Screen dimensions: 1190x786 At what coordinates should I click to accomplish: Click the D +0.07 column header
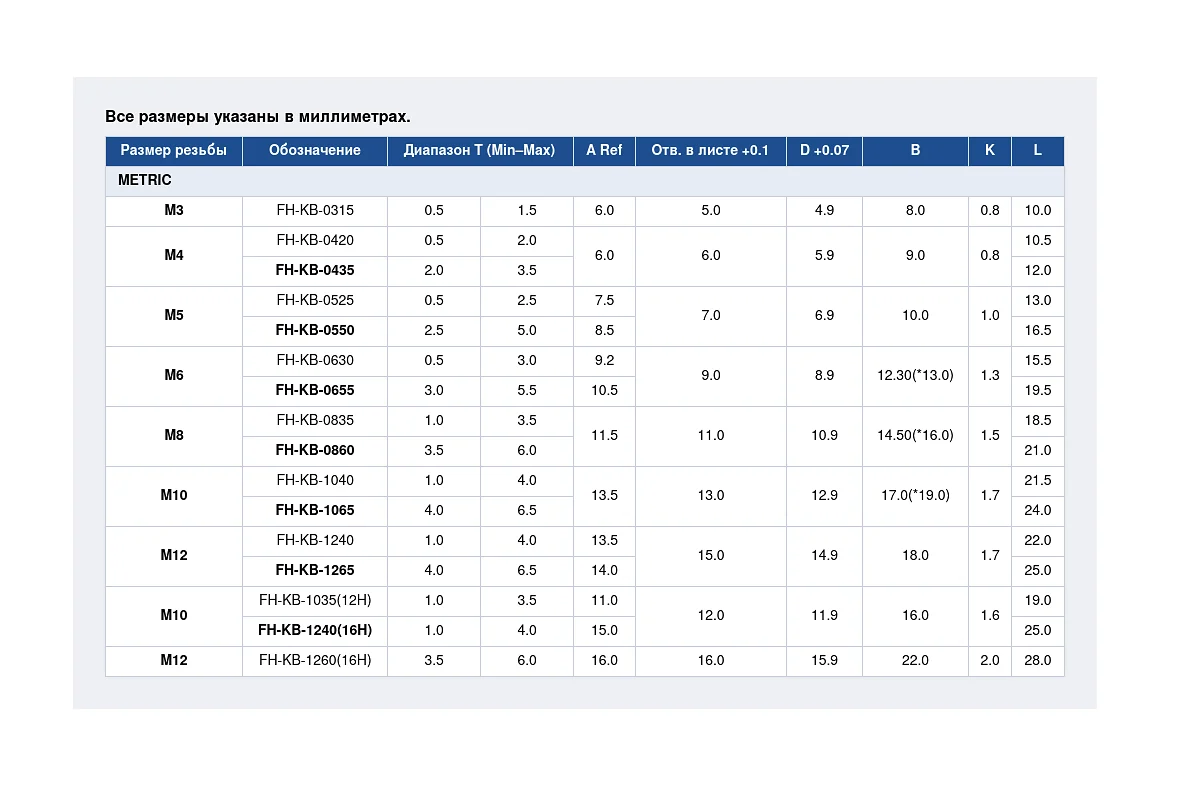click(x=824, y=150)
